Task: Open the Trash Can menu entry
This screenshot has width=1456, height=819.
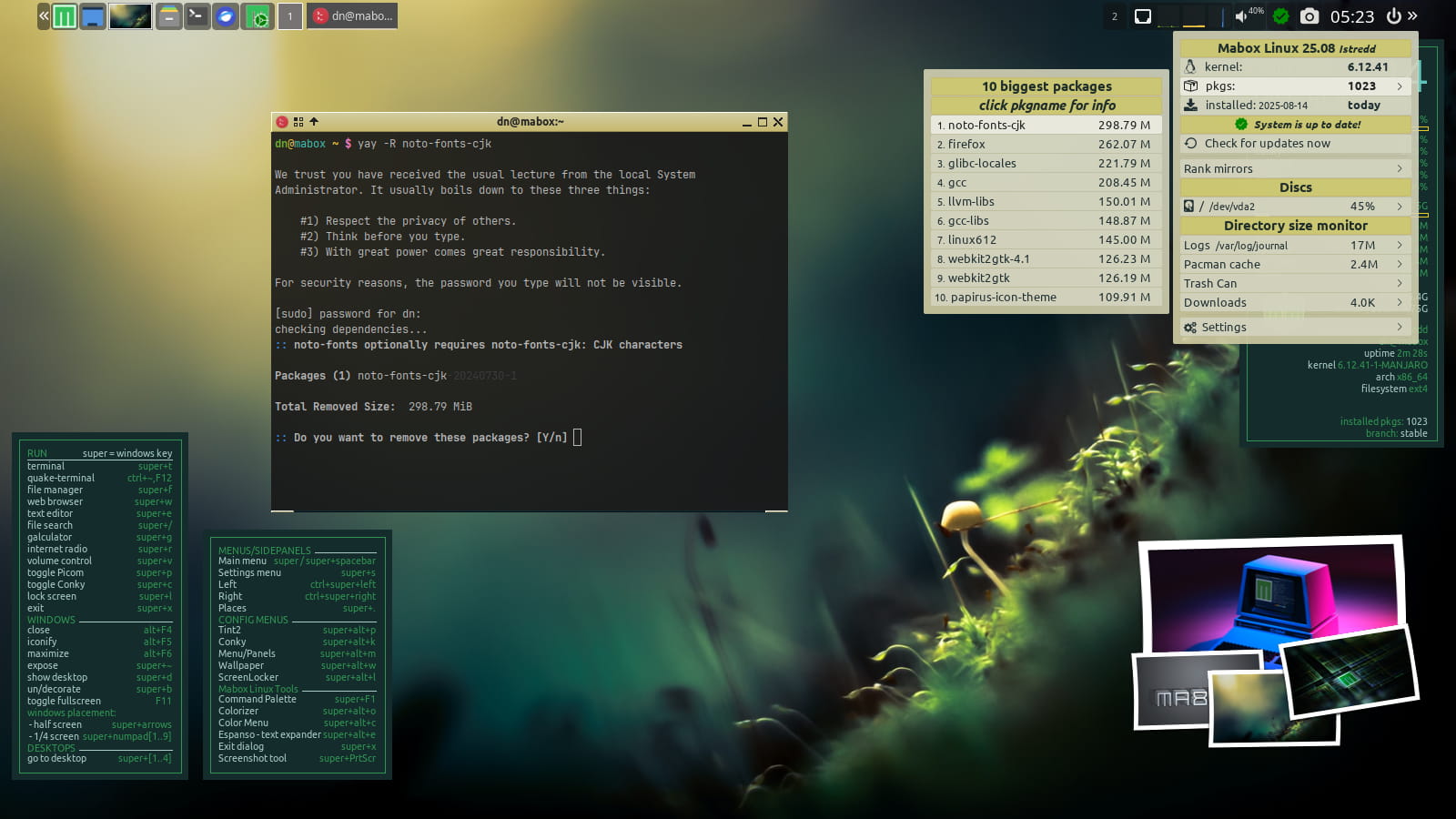Action: click(x=1209, y=284)
